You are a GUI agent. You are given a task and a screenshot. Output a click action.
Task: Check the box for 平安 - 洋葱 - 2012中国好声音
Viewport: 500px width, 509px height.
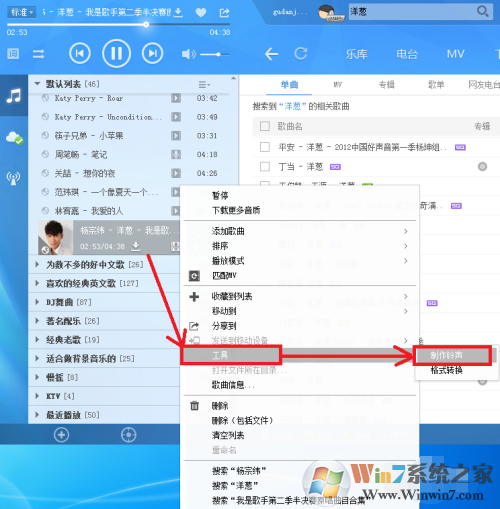[x=265, y=147]
